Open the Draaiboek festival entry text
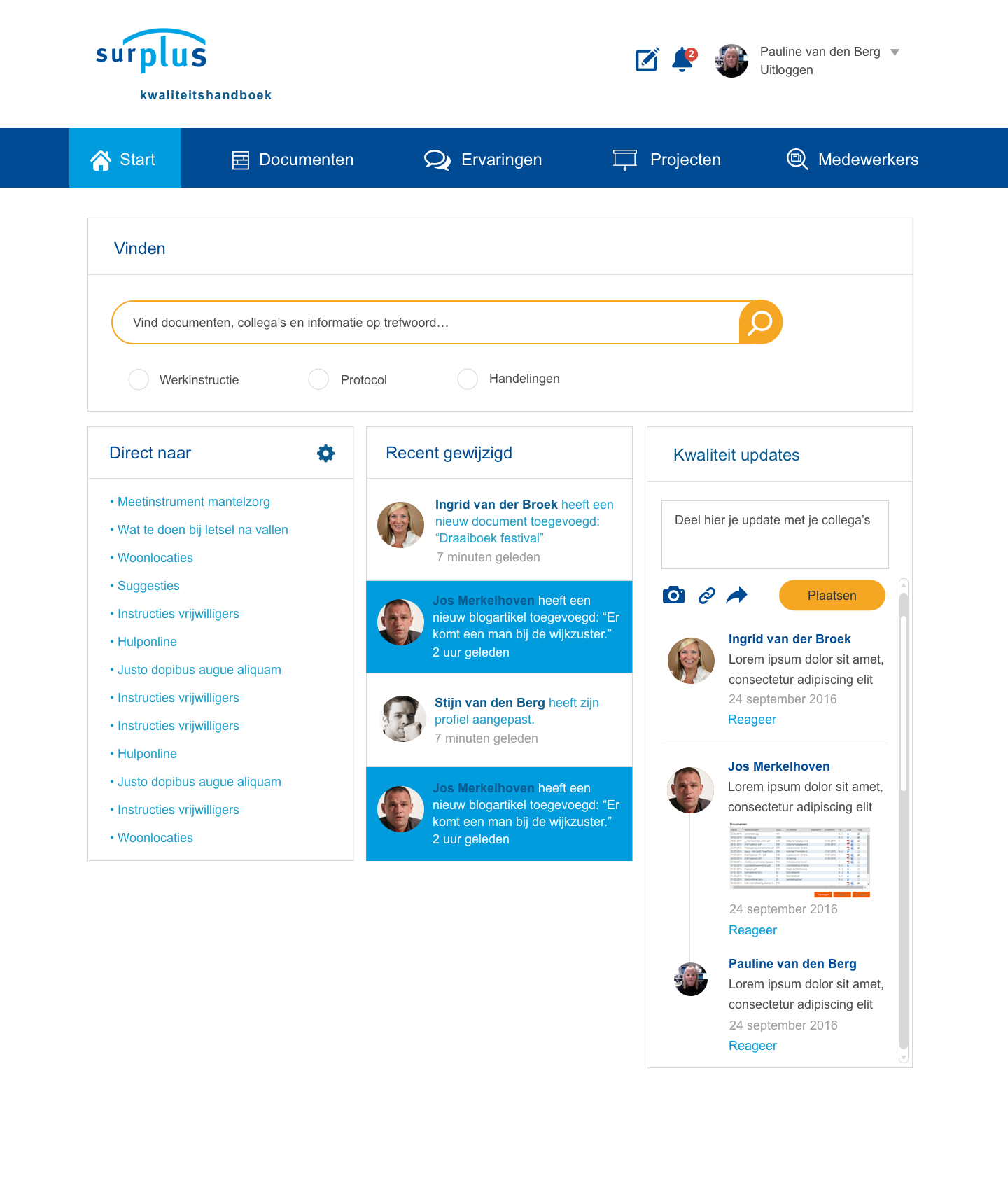The width and height of the screenshot is (1008, 1178). [524, 521]
